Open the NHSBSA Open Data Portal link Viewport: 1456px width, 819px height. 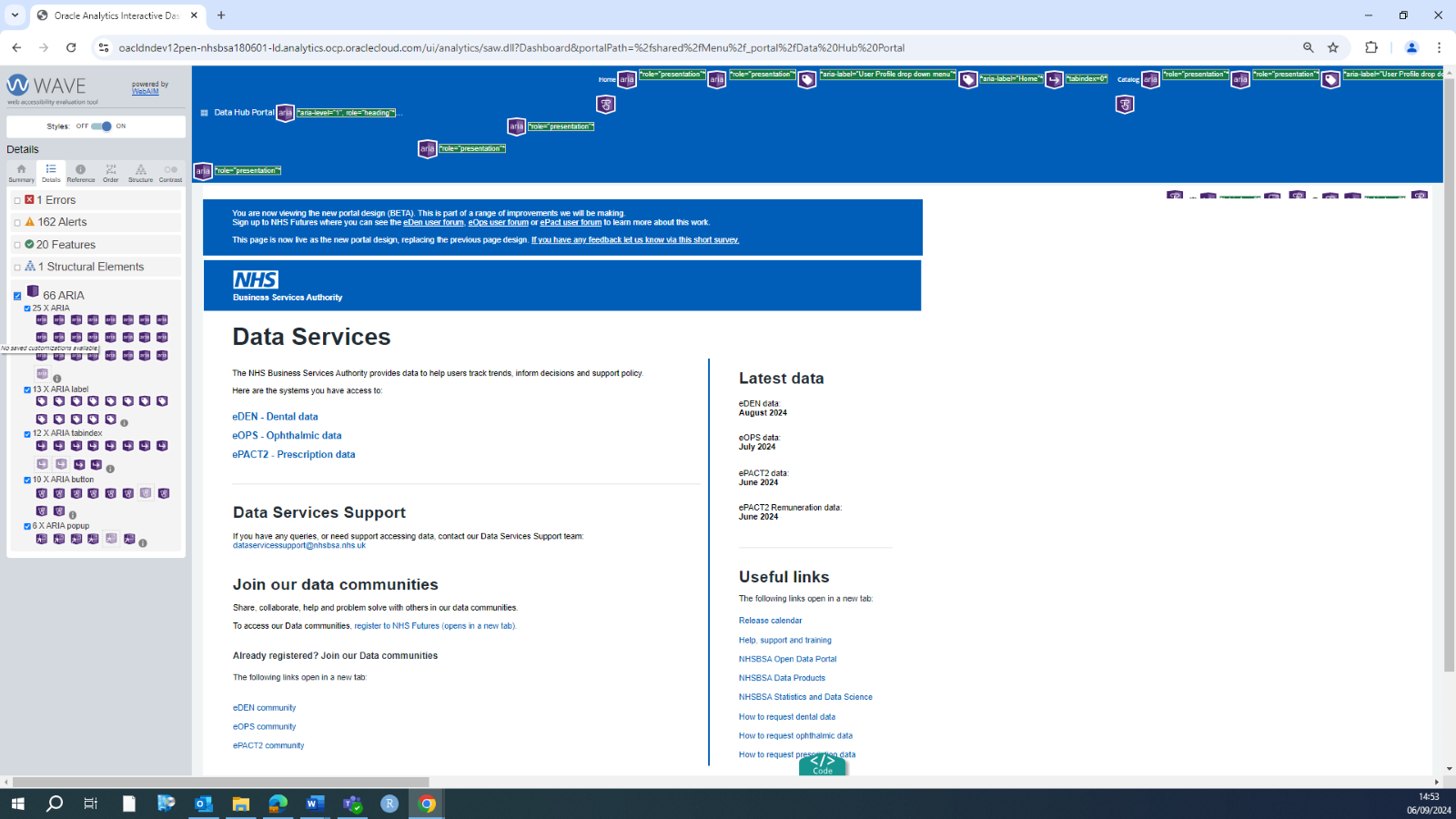pos(788,659)
